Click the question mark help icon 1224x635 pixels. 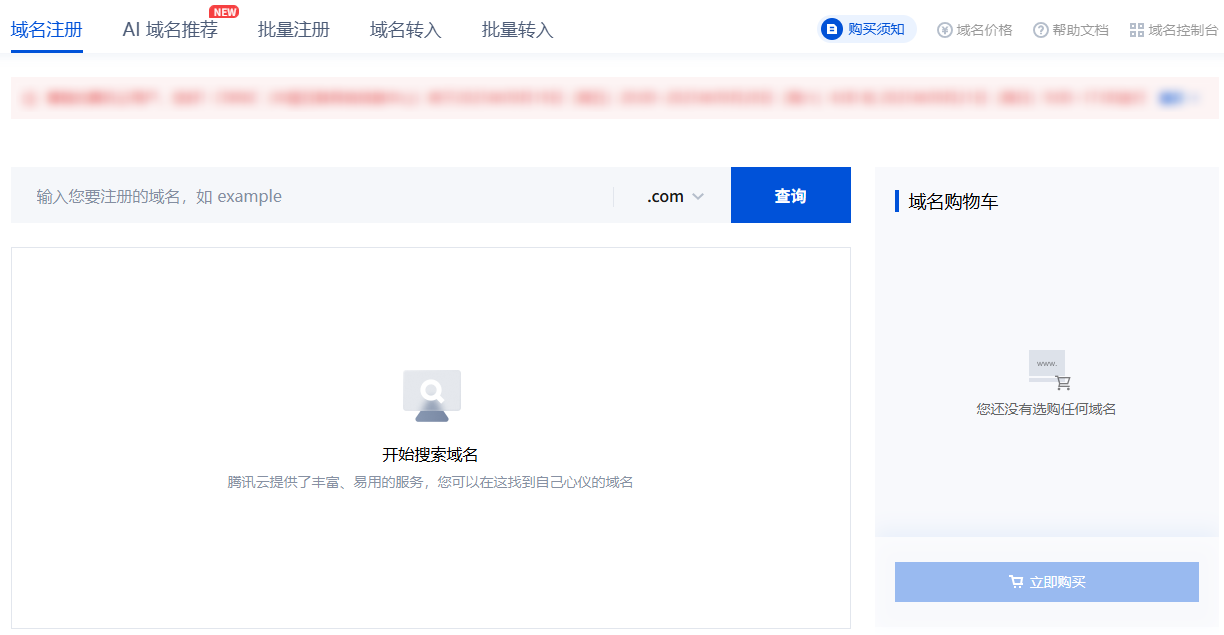pos(1040,30)
